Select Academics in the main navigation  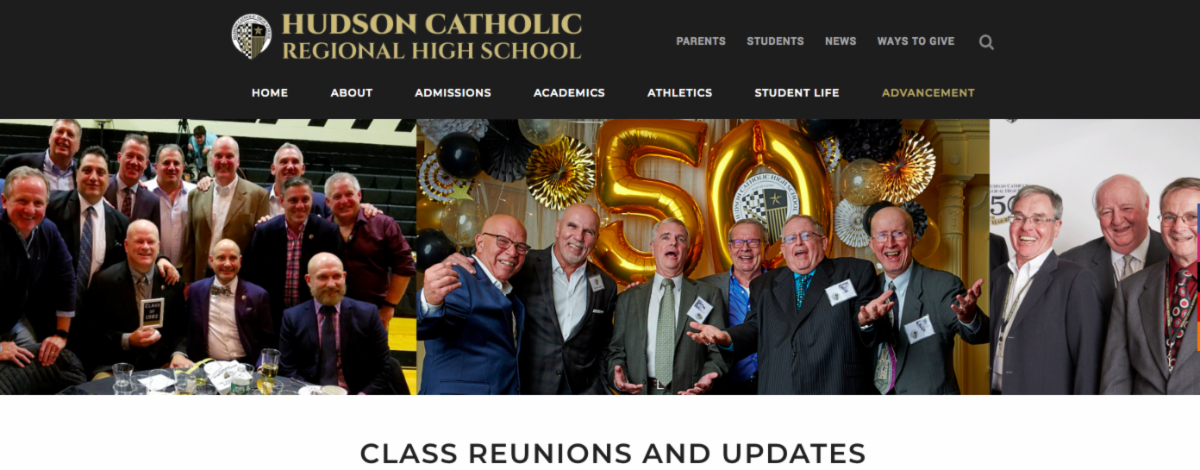[569, 93]
